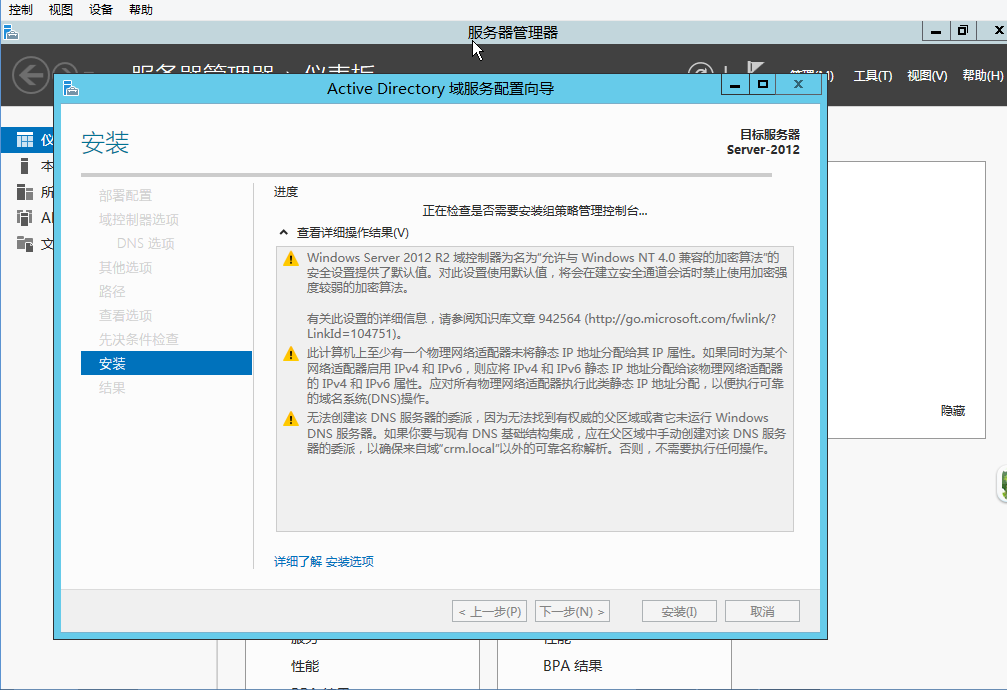Select the local server icon in sidebar

point(24,166)
